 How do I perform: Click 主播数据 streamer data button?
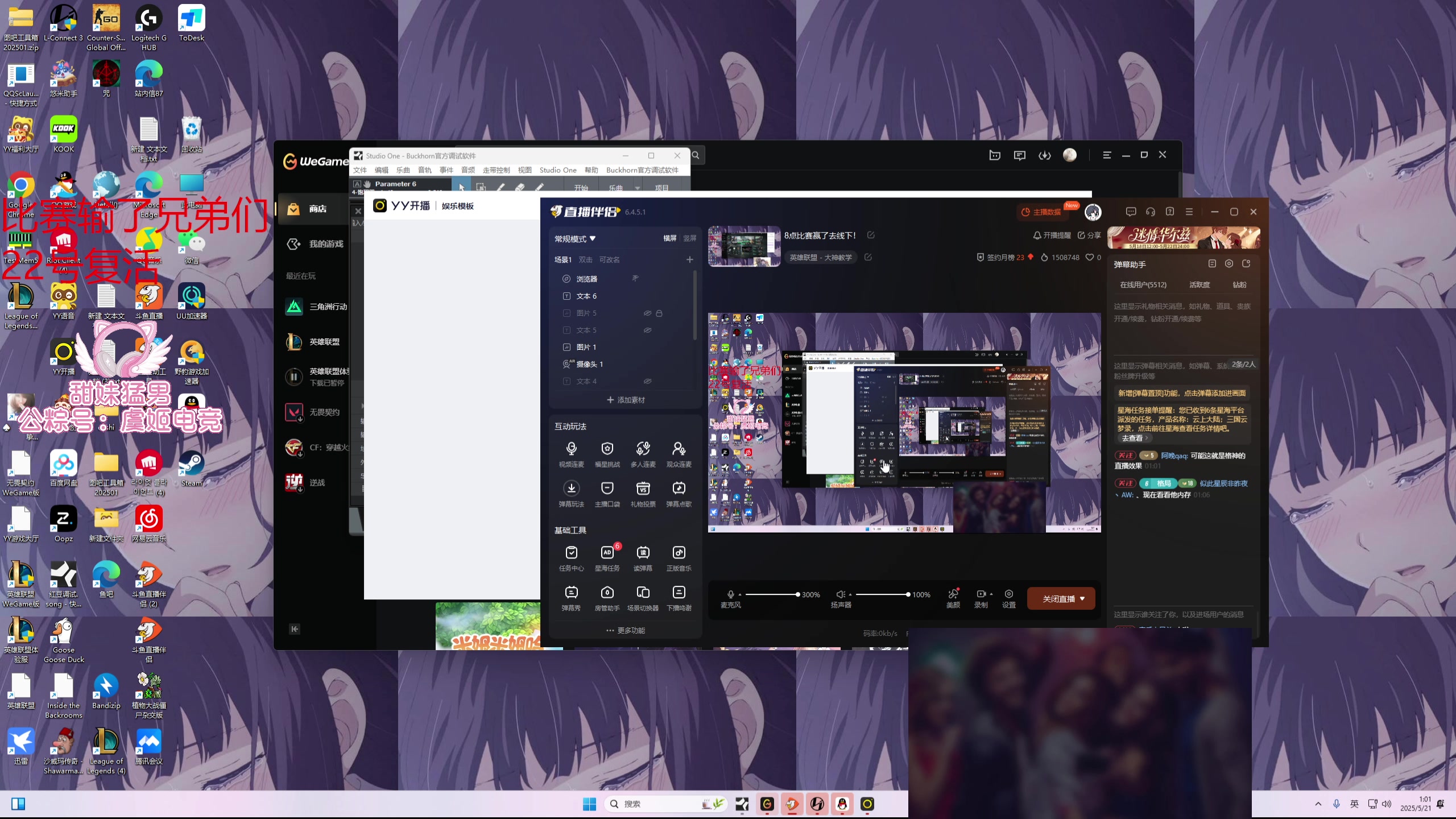[1041, 212]
